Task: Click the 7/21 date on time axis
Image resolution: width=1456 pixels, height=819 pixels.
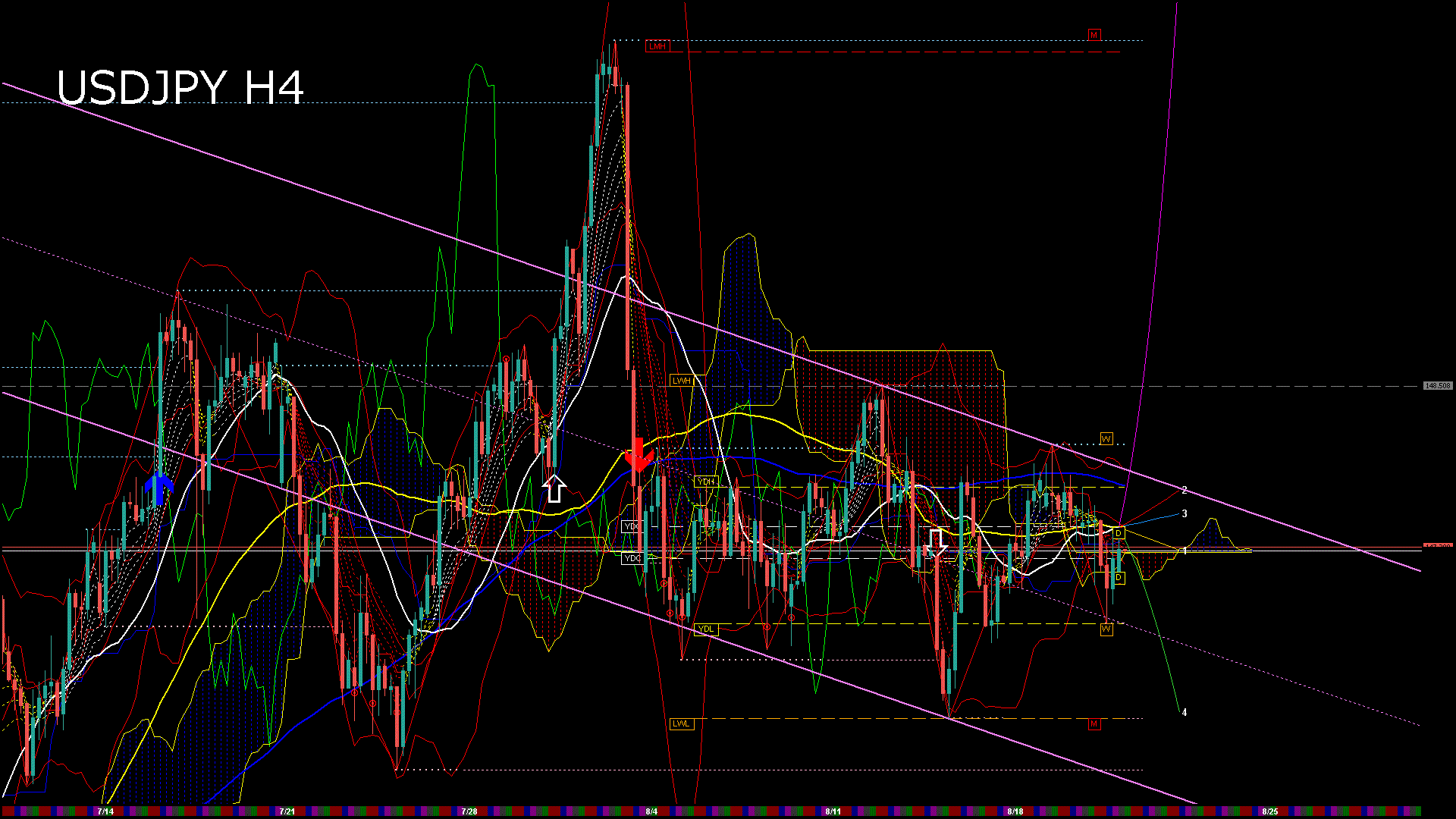Action: click(287, 811)
